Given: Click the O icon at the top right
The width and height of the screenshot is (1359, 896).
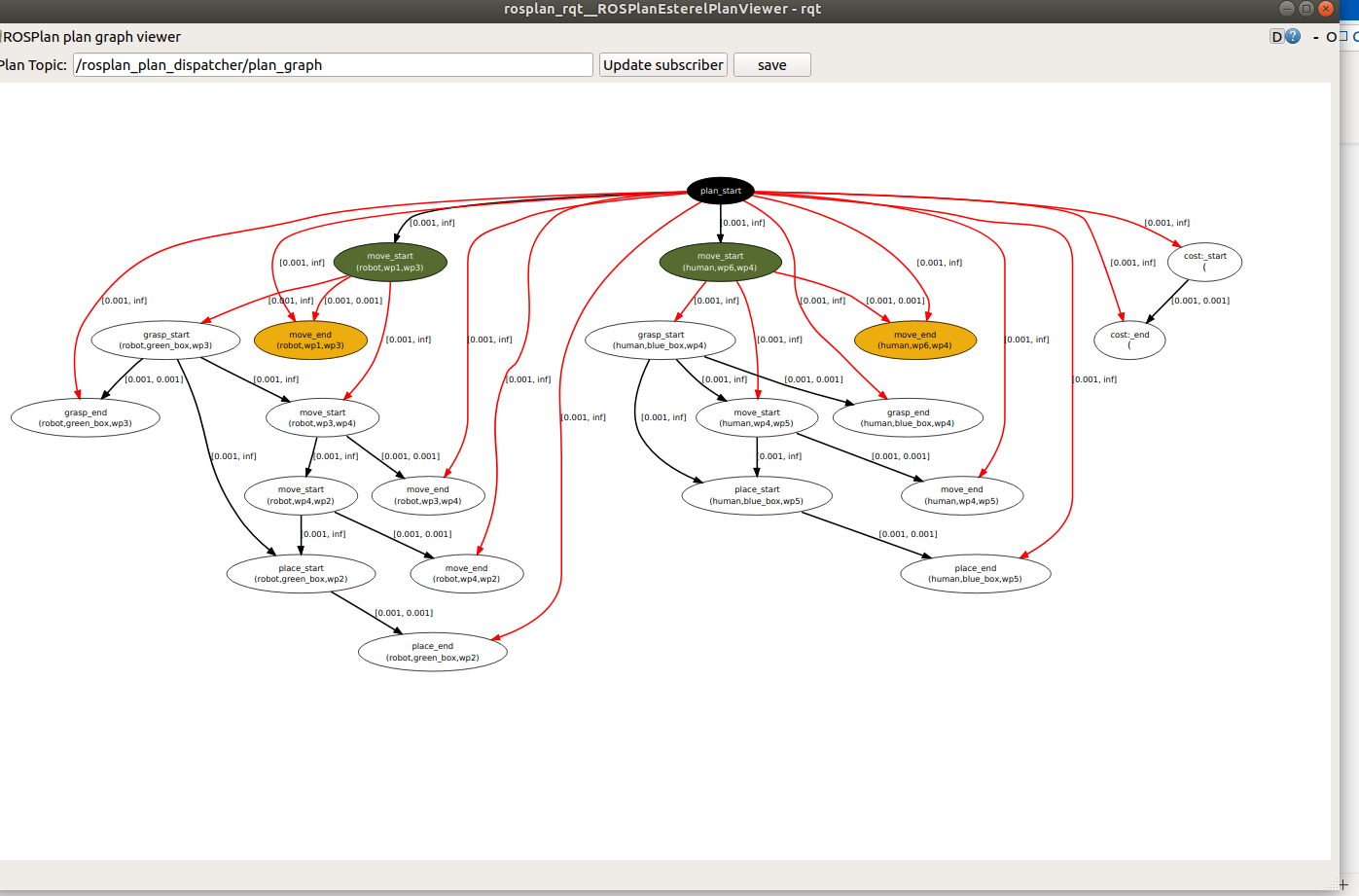Looking at the screenshot, I should coord(1330,37).
